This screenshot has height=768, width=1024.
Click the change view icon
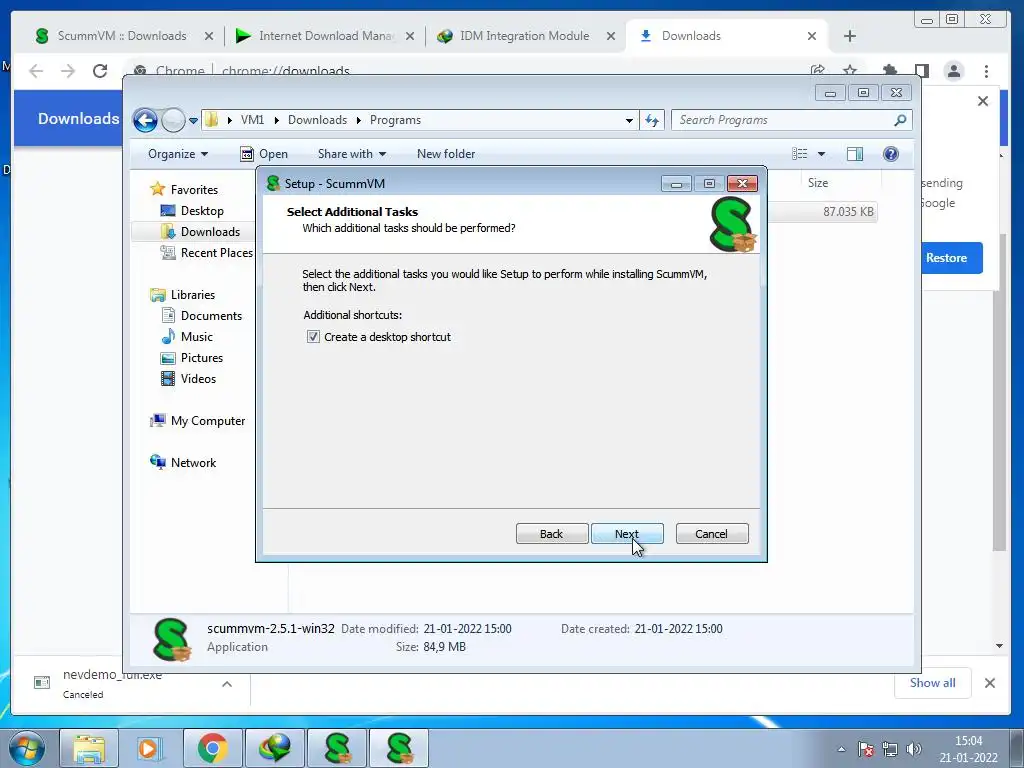coord(800,154)
